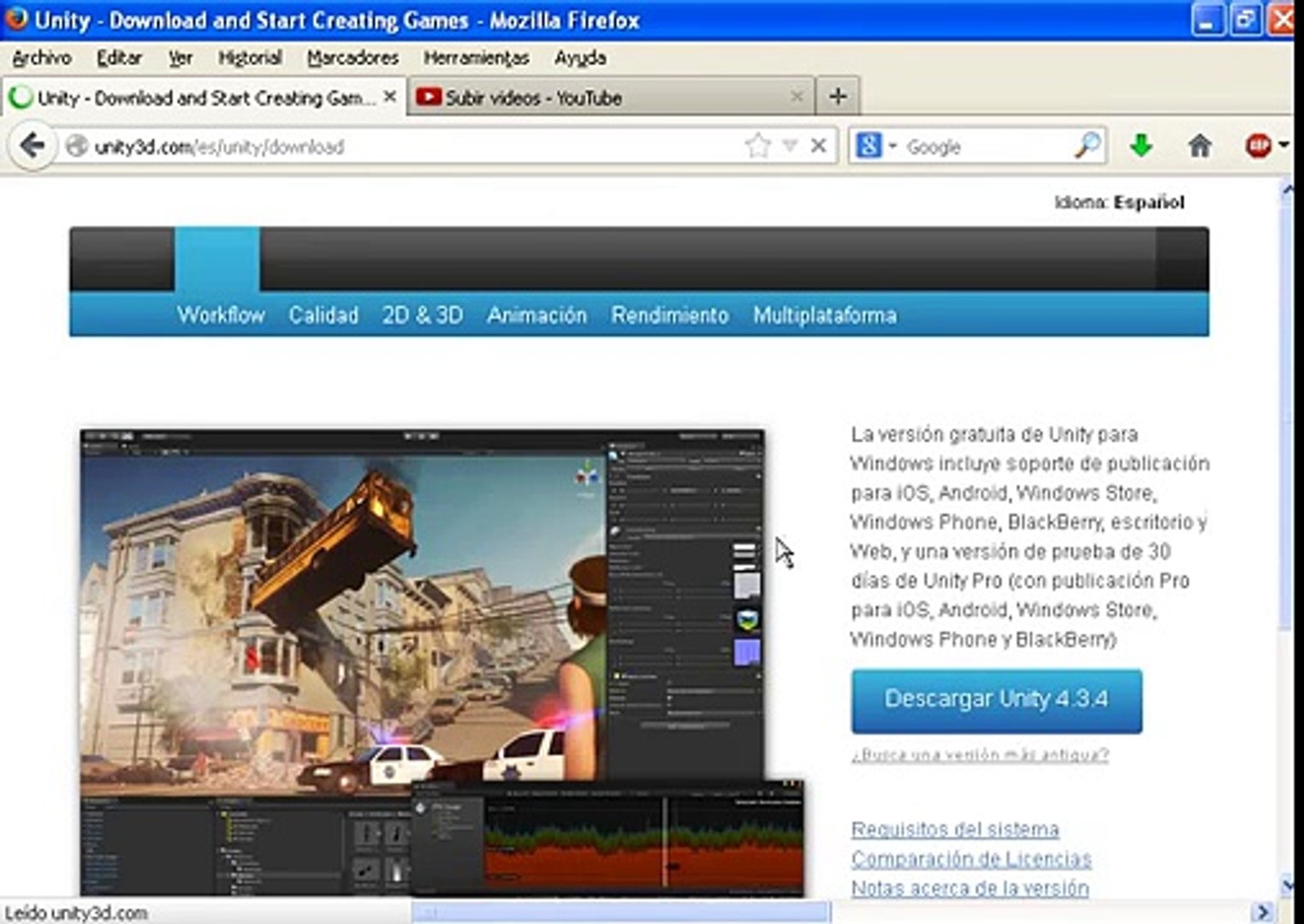Open the URL history dropdown arrow

pyautogui.click(x=790, y=146)
